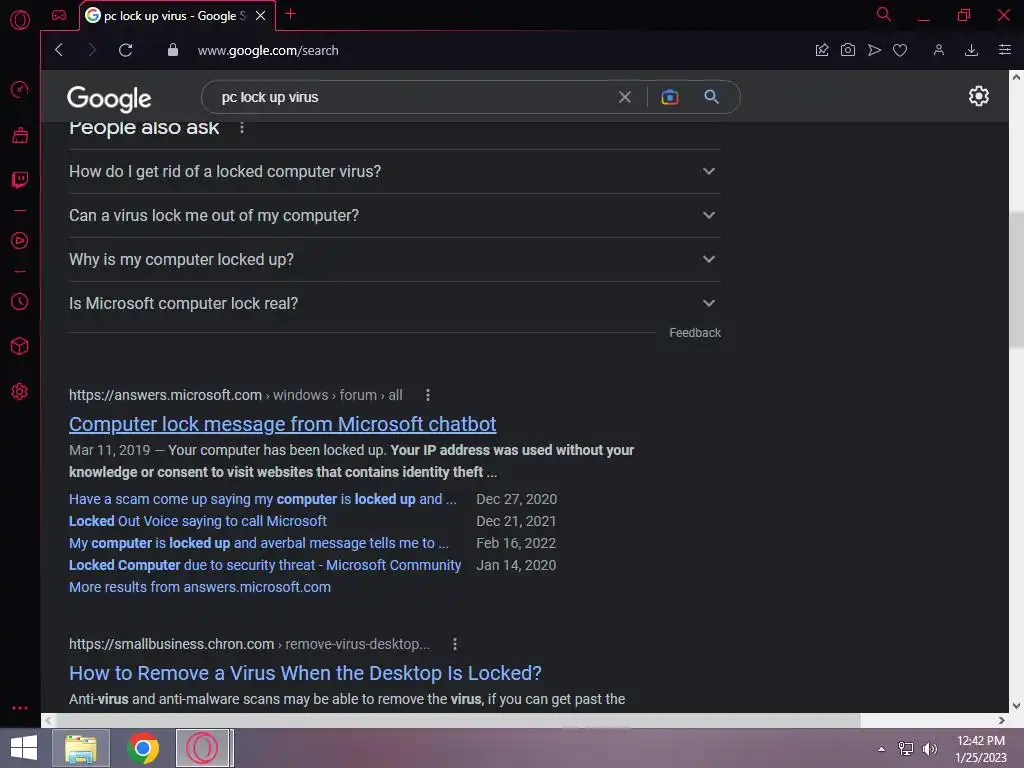Search by image with camera icon
Screen dimensions: 1024x768
click(669, 97)
